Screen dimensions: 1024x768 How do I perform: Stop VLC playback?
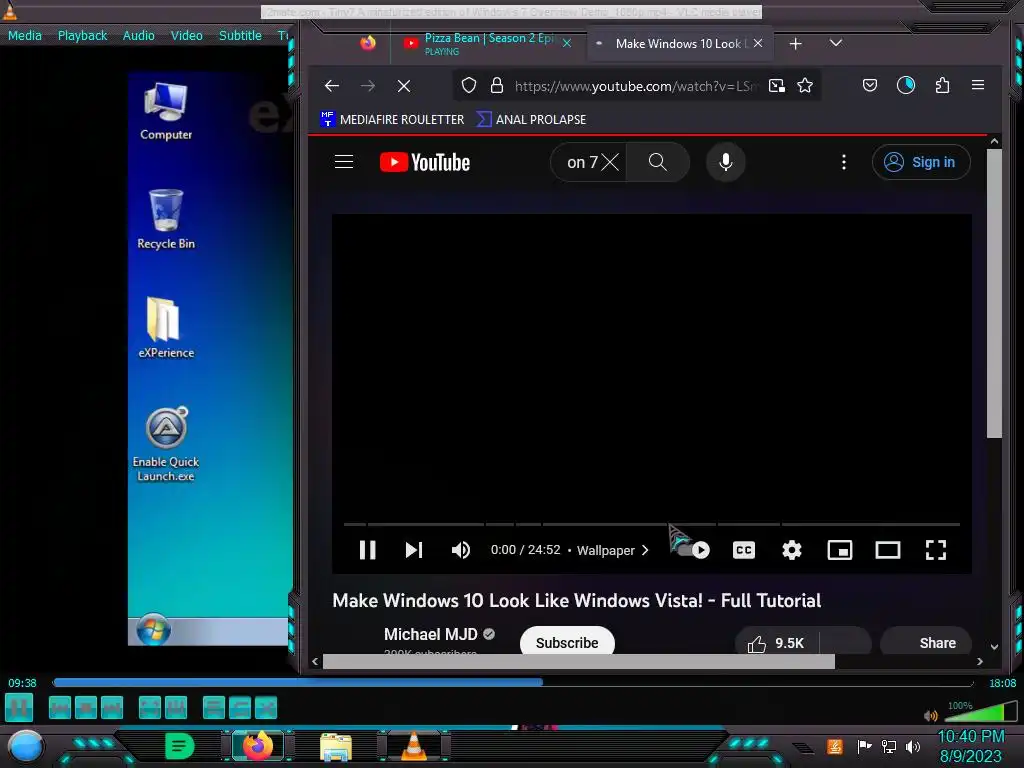pos(86,707)
